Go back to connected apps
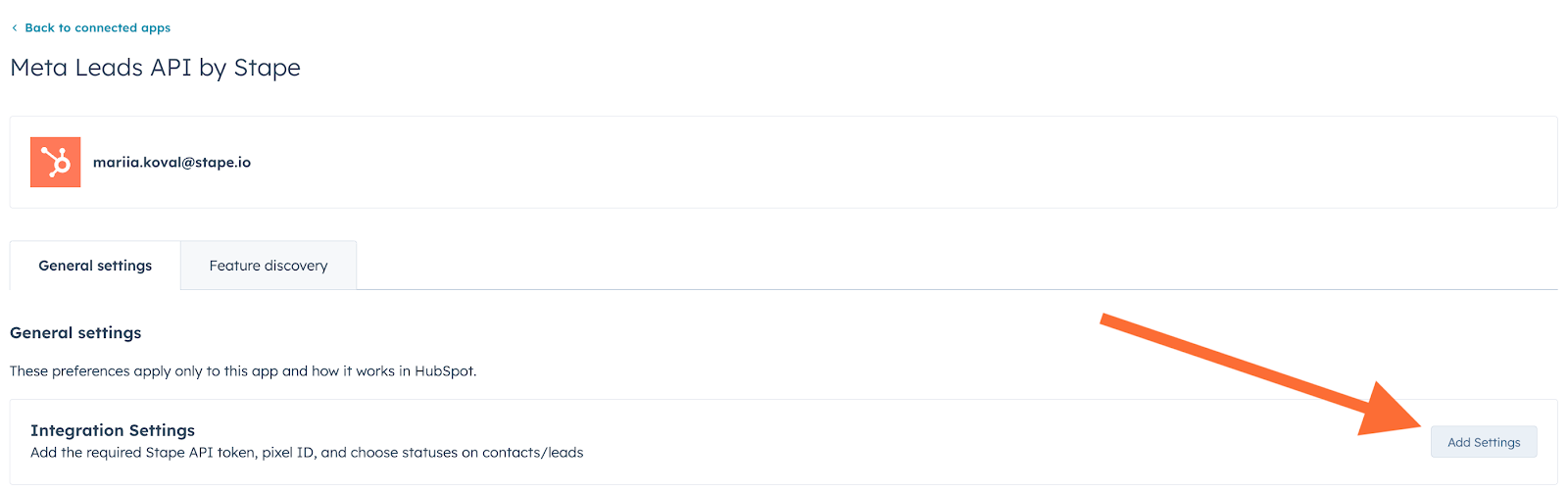The width and height of the screenshot is (1568, 491). [x=97, y=27]
